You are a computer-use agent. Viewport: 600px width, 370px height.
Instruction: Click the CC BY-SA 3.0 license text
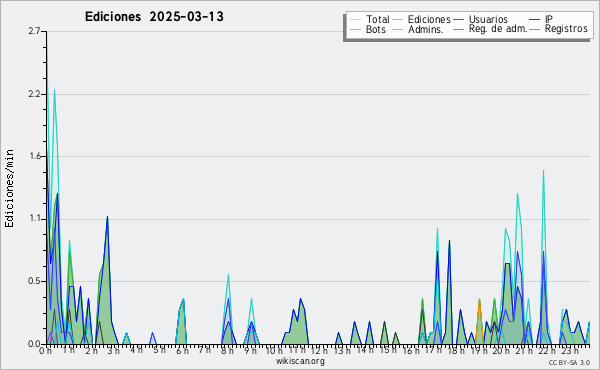pyautogui.click(x=569, y=362)
